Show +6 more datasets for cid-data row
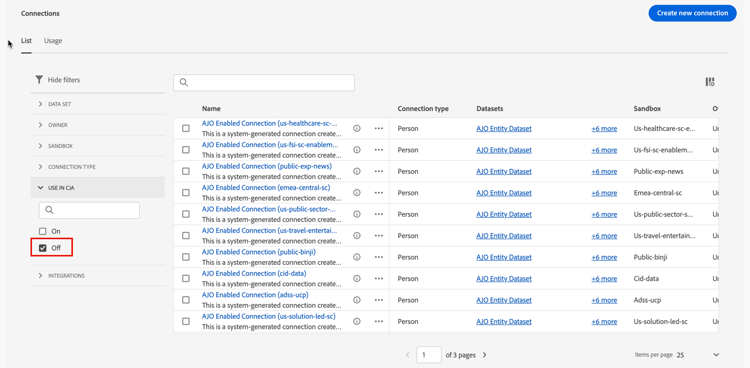Screen dimensions: 750x368 (604, 279)
